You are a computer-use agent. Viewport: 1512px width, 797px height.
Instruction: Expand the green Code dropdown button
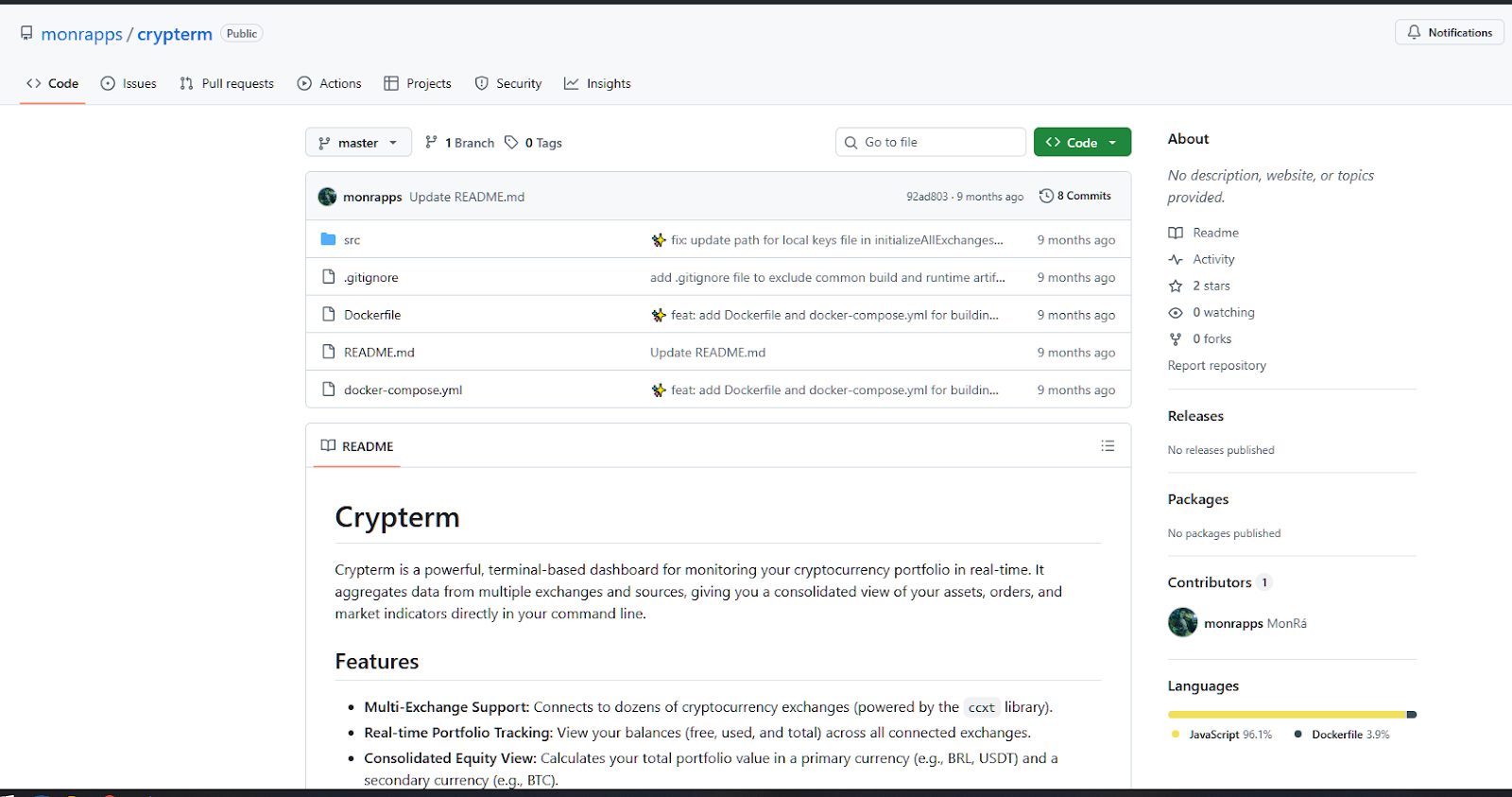coord(1082,142)
